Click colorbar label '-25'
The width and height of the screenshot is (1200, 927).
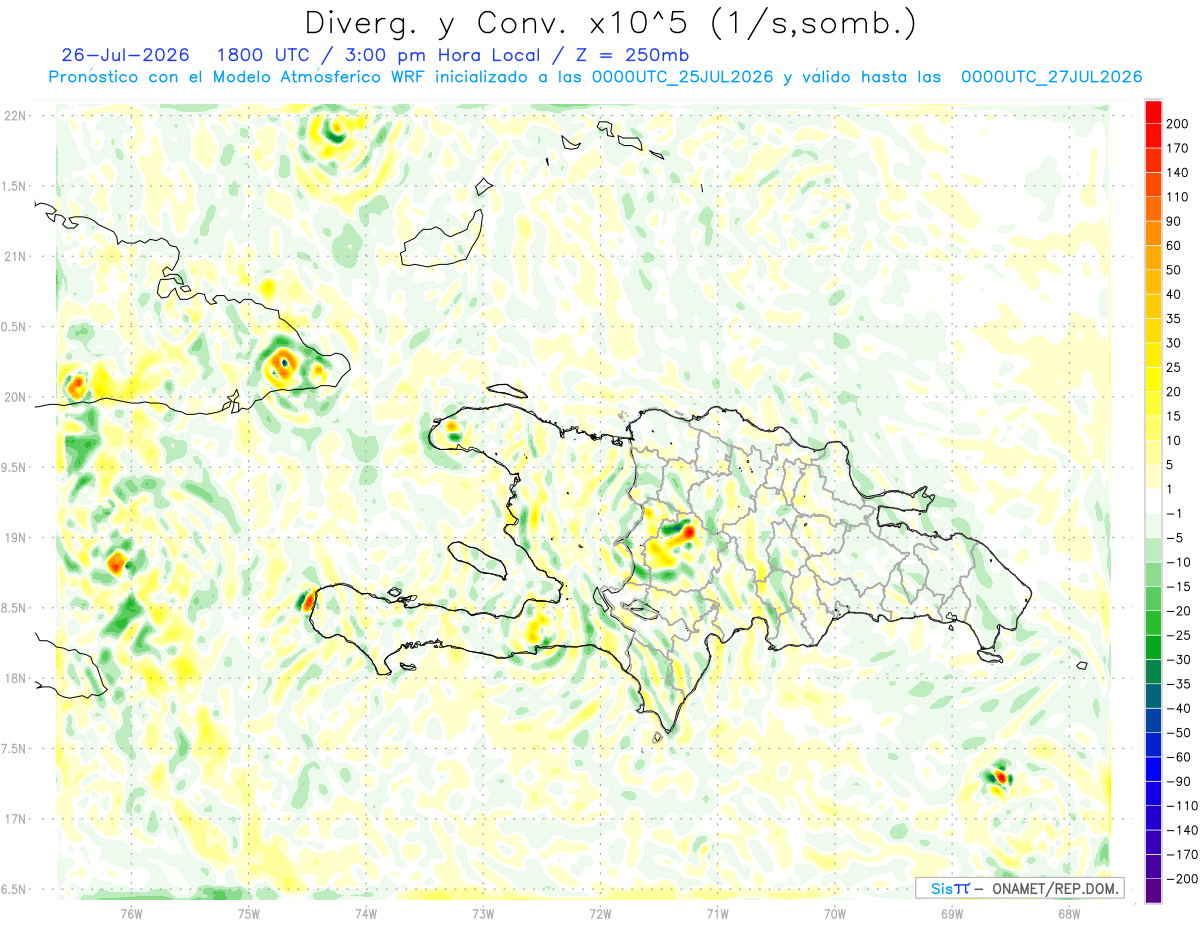[1180, 636]
